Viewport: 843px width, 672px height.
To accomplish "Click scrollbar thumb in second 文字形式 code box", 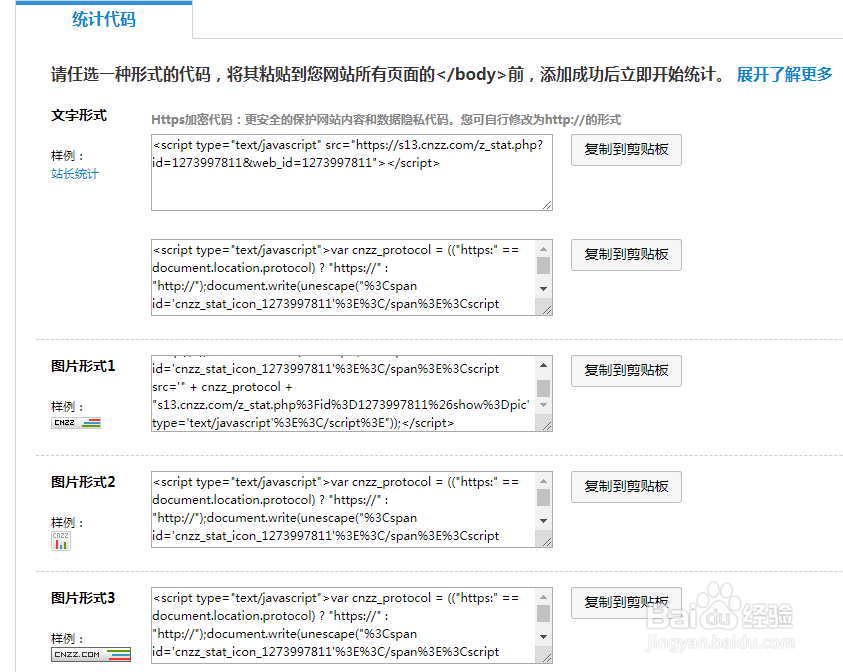I will [544, 266].
